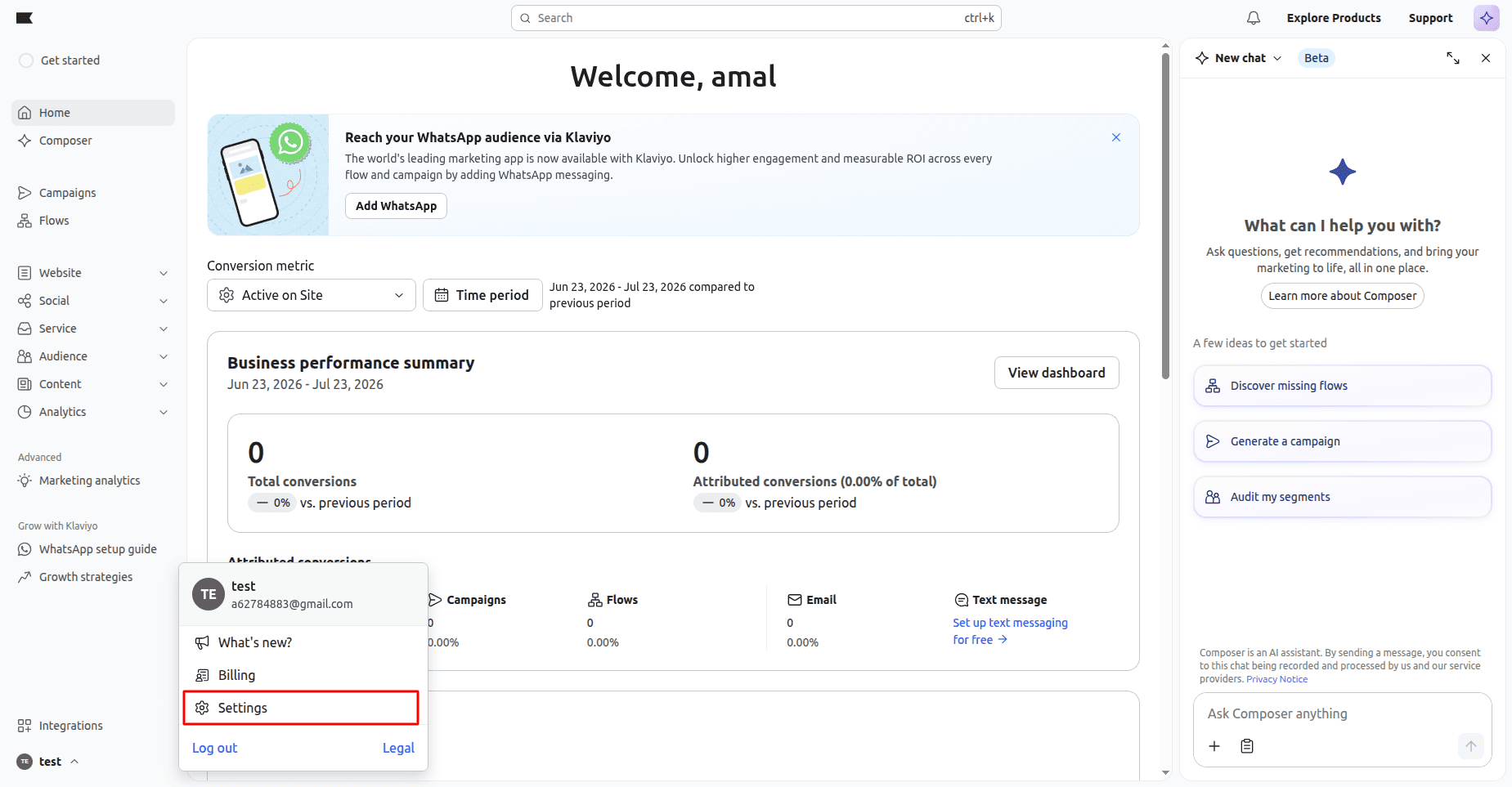Expand the Website sidebar section

click(x=93, y=273)
